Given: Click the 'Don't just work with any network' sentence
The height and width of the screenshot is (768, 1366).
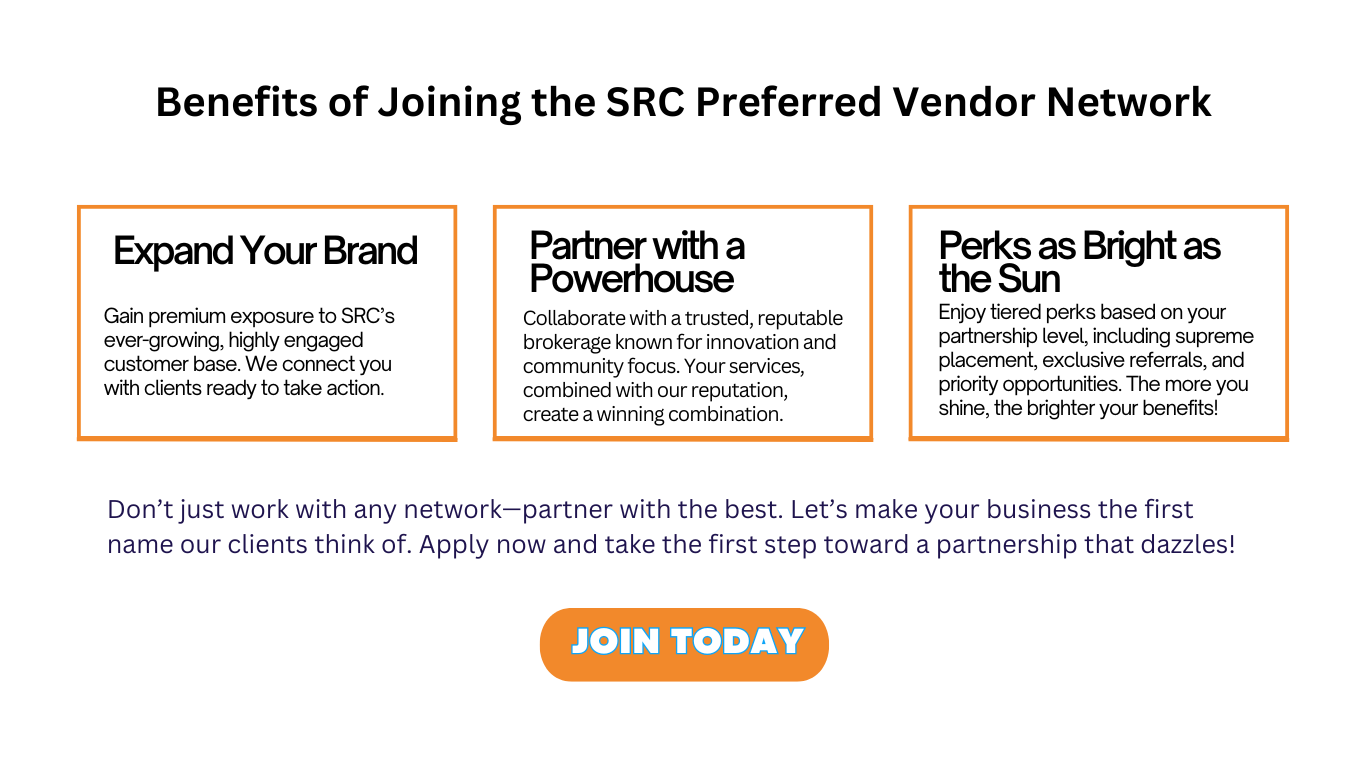Looking at the screenshot, I should (x=444, y=510).
